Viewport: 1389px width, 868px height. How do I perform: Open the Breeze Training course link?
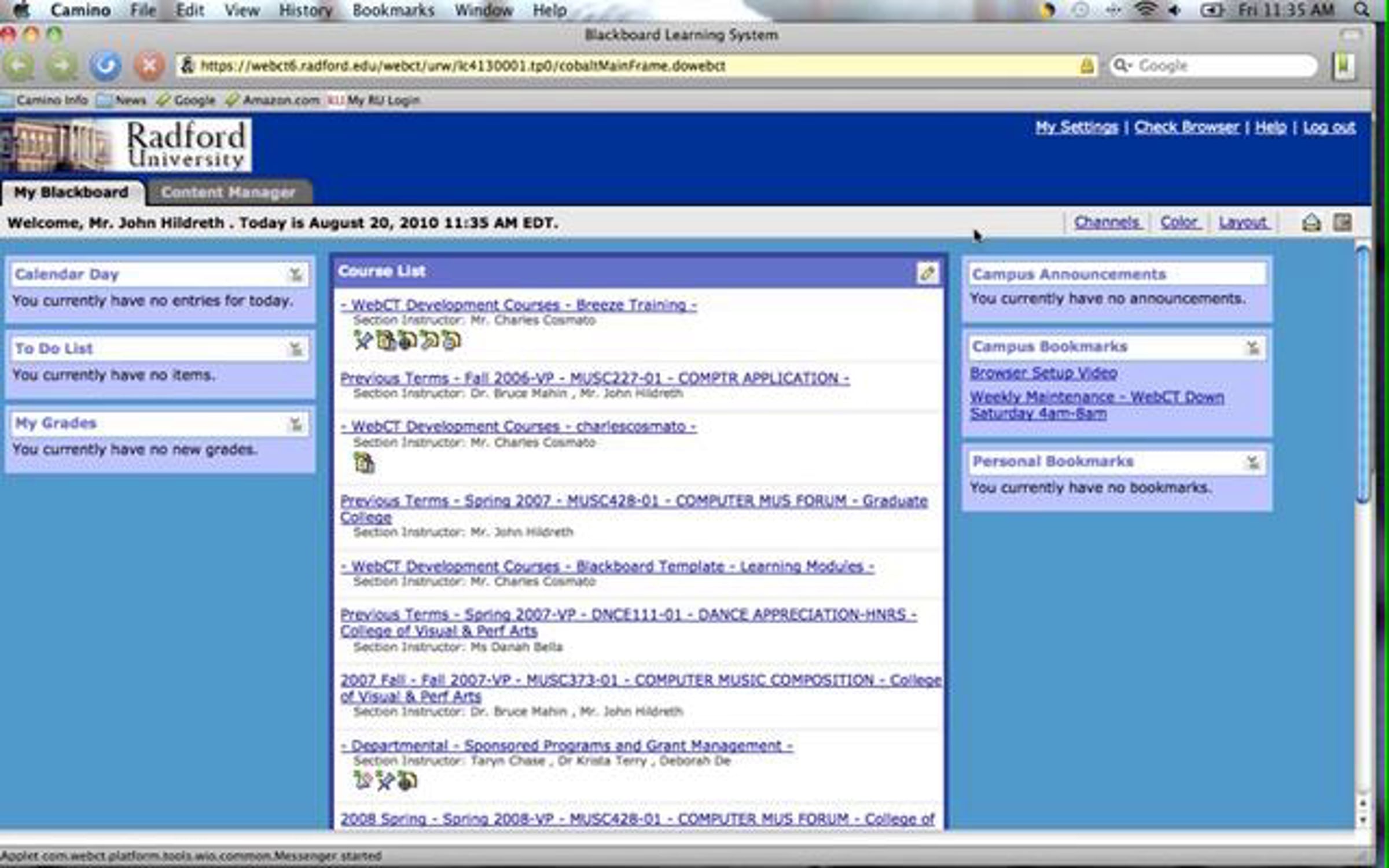[519, 305]
